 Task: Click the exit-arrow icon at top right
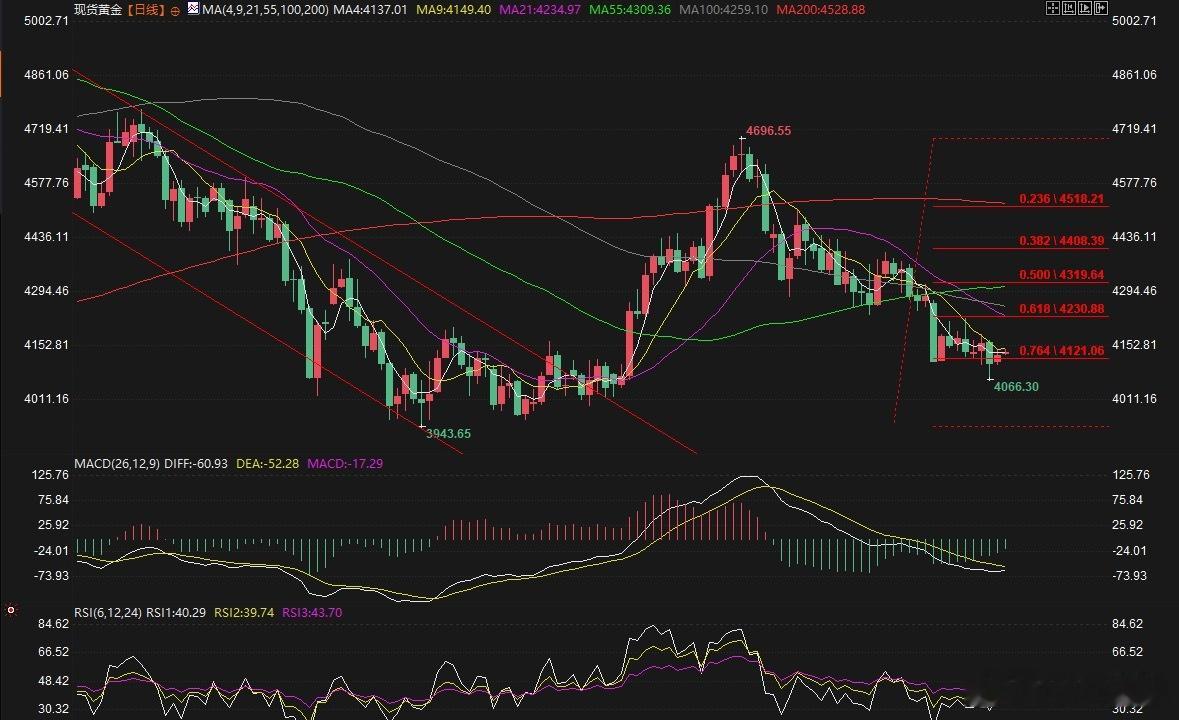pyautogui.click(x=1101, y=8)
